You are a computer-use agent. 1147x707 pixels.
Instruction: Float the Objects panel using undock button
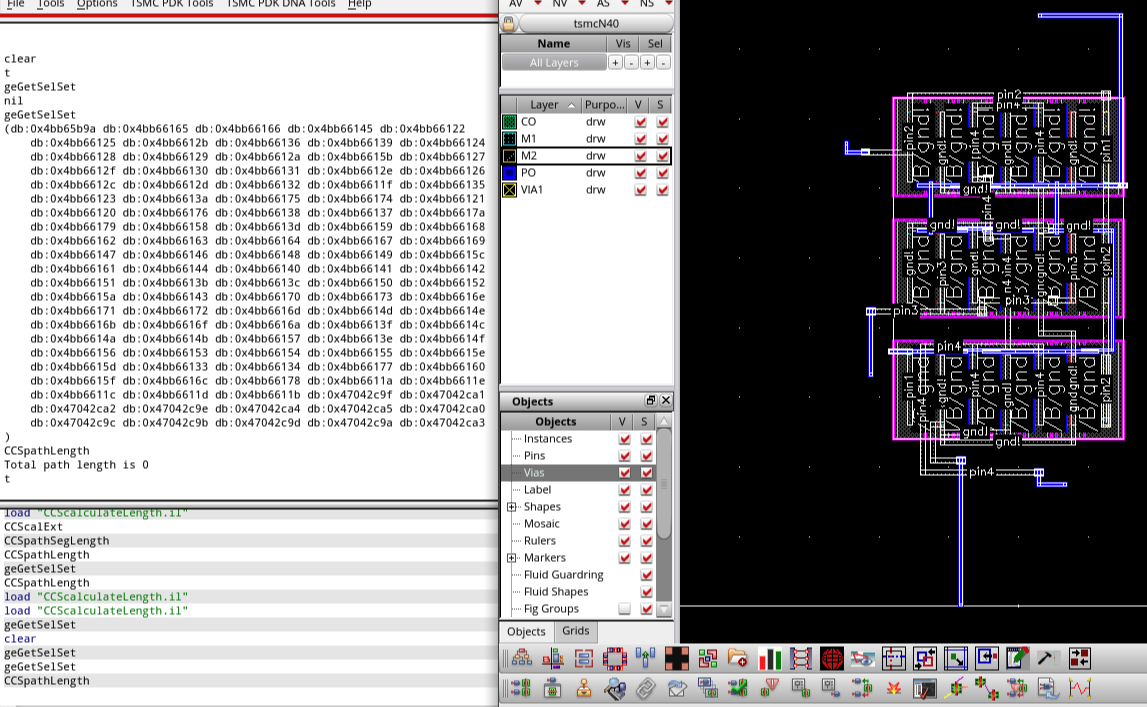pyautogui.click(x=650, y=401)
